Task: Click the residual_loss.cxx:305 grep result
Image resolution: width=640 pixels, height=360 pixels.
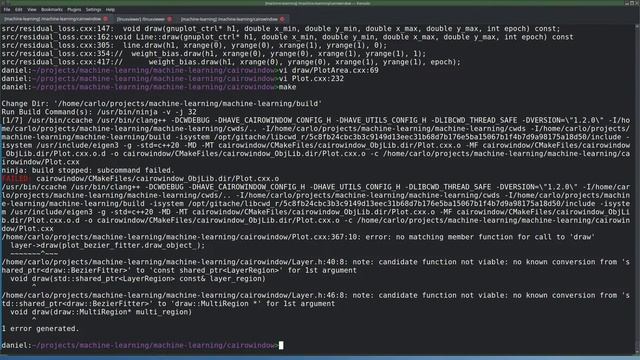Action: (194, 45)
